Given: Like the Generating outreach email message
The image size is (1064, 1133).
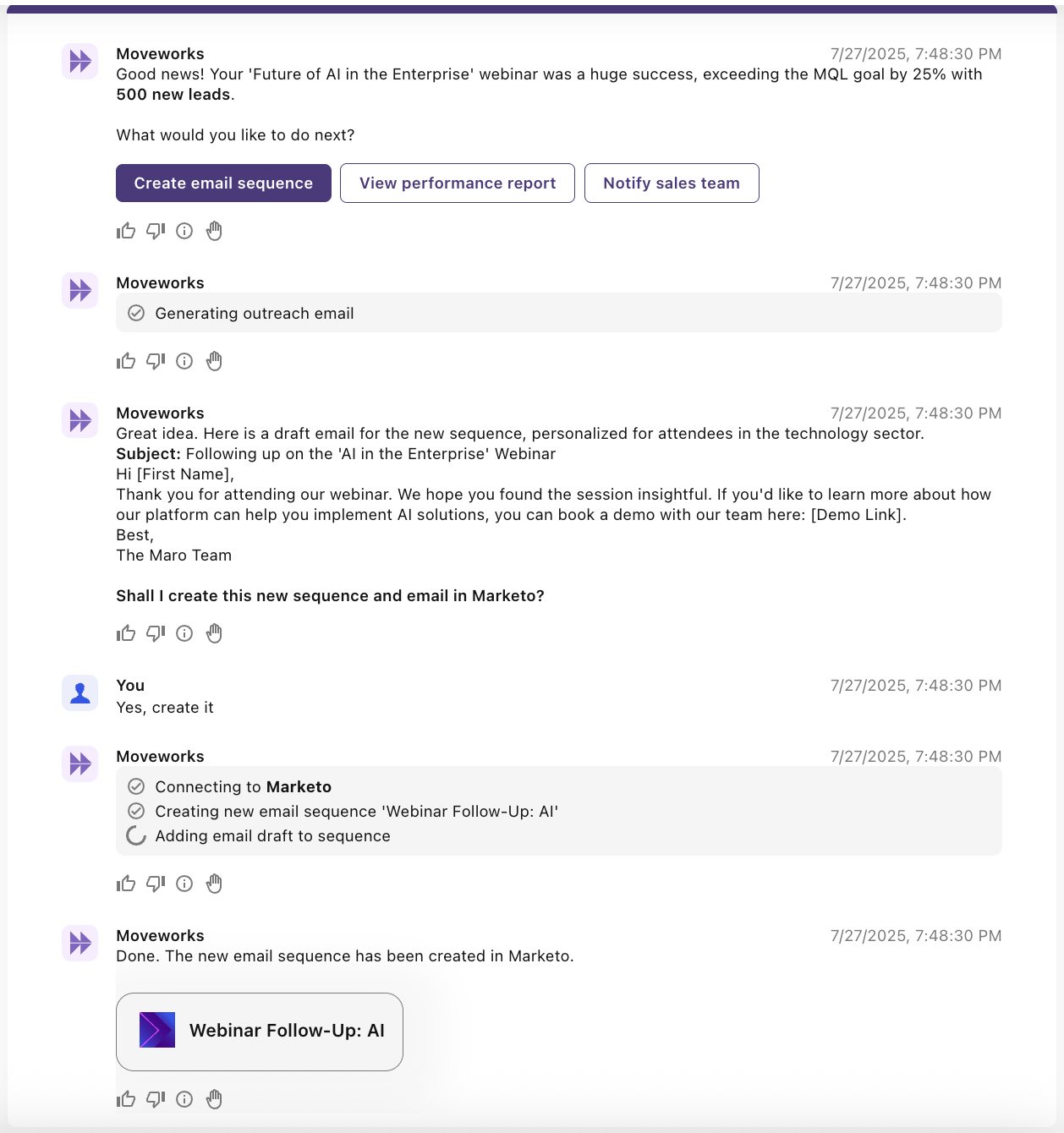Looking at the screenshot, I should pos(126,361).
